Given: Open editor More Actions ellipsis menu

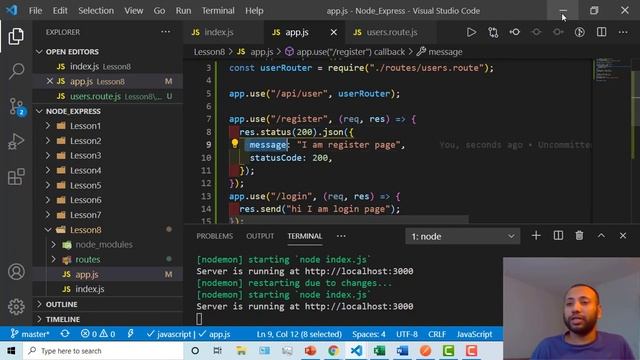Looking at the screenshot, I should coord(623,32).
